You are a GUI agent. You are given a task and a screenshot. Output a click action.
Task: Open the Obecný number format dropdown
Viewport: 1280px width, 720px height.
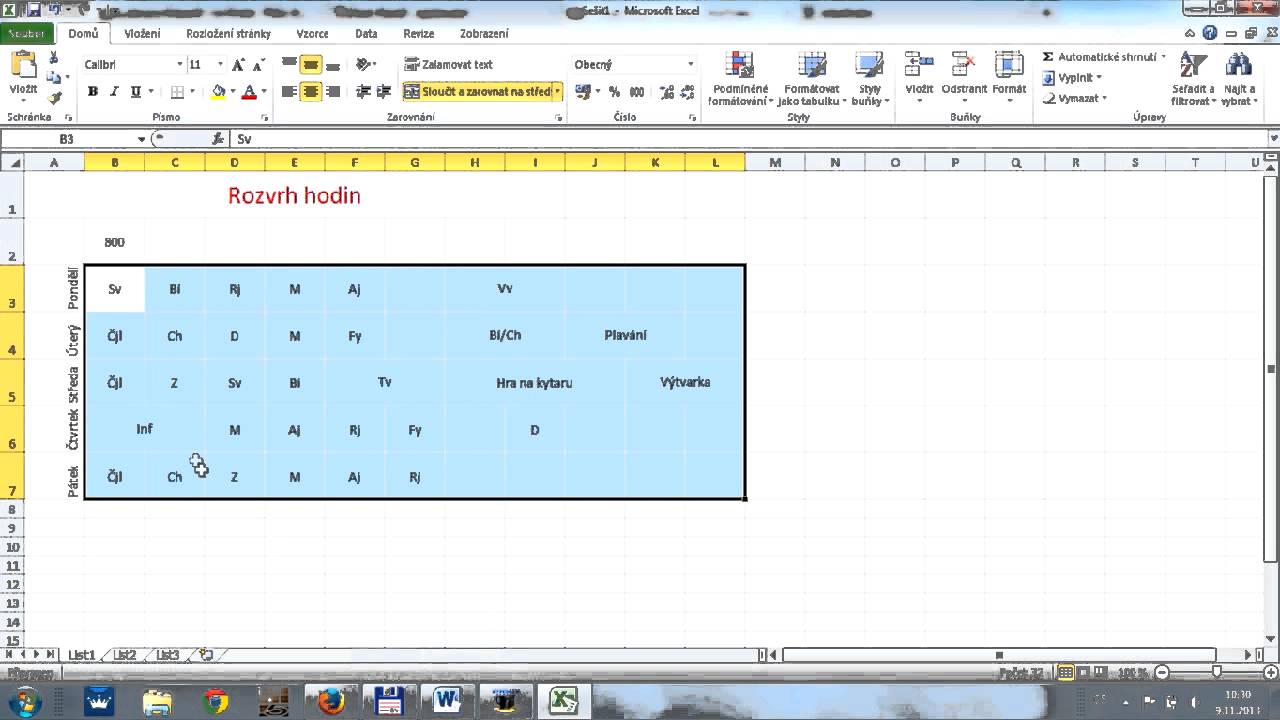click(690, 64)
